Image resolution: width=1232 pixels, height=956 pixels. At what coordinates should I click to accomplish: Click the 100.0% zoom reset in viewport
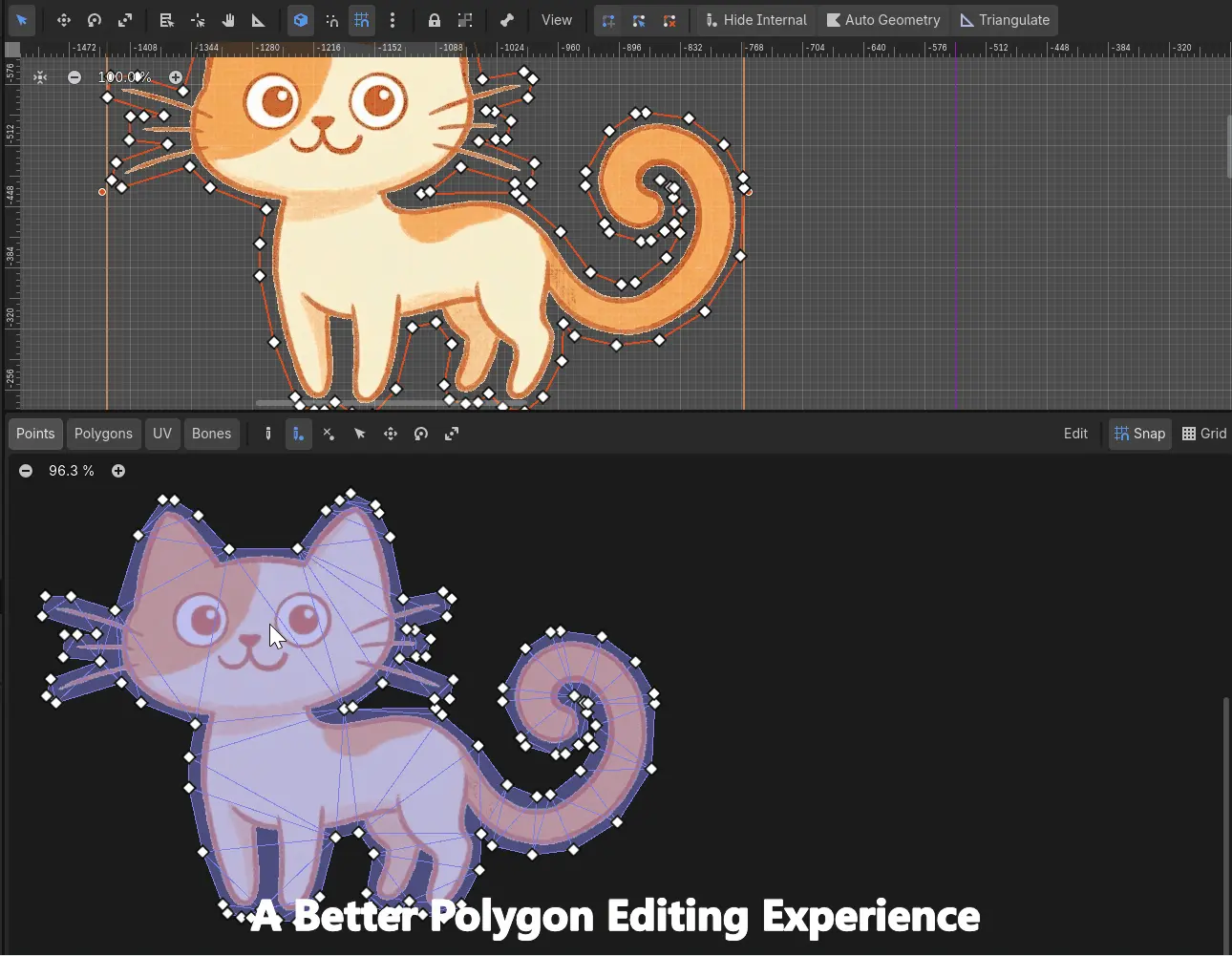pyautogui.click(x=124, y=77)
